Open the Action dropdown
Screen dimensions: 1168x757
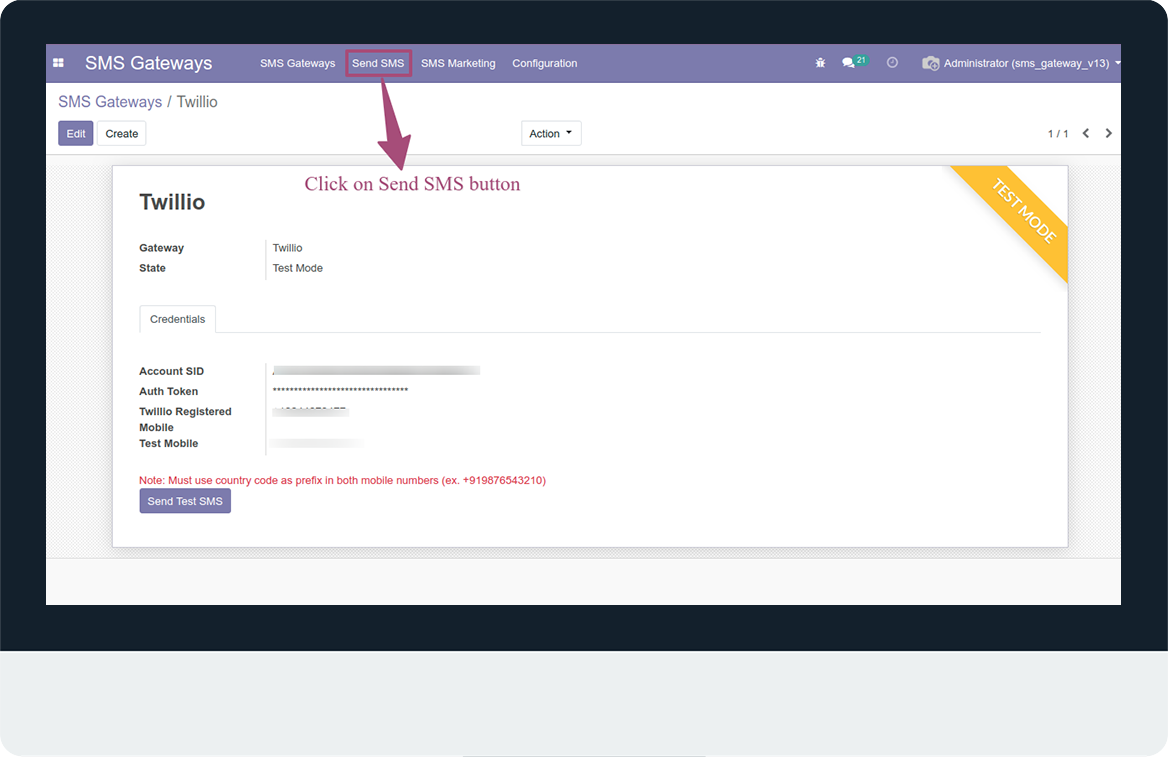[x=551, y=133]
